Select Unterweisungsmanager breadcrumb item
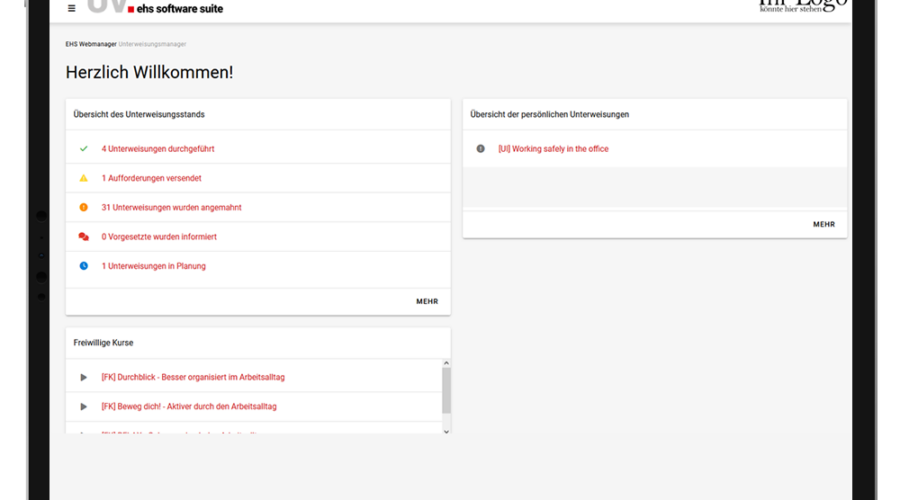The height and width of the screenshot is (500, 900). (x=152, y=44)
